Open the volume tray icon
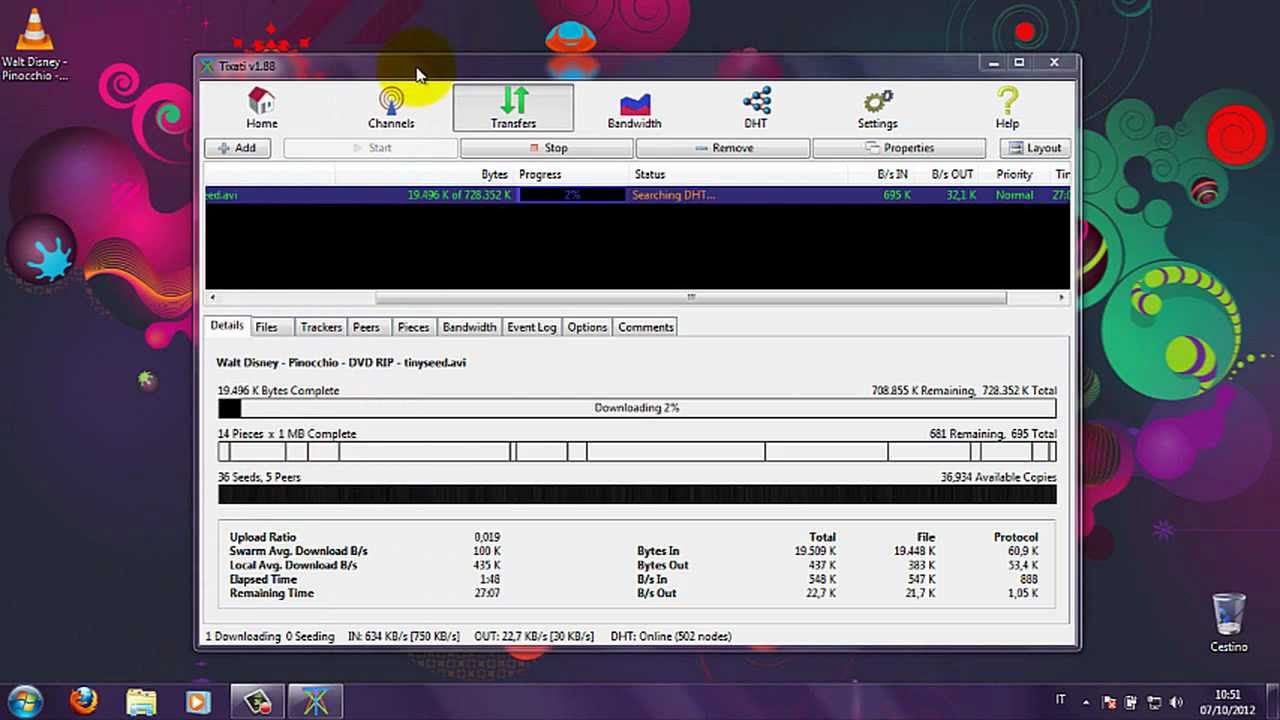 point(1176,702)
